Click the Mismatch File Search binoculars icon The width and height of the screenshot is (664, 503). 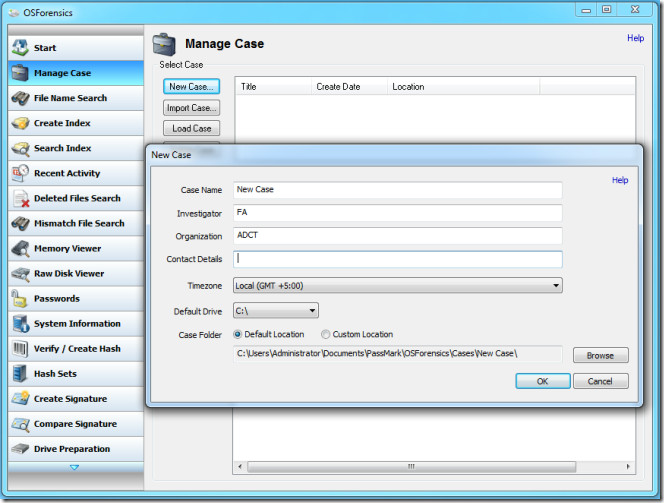click(20, 223)
